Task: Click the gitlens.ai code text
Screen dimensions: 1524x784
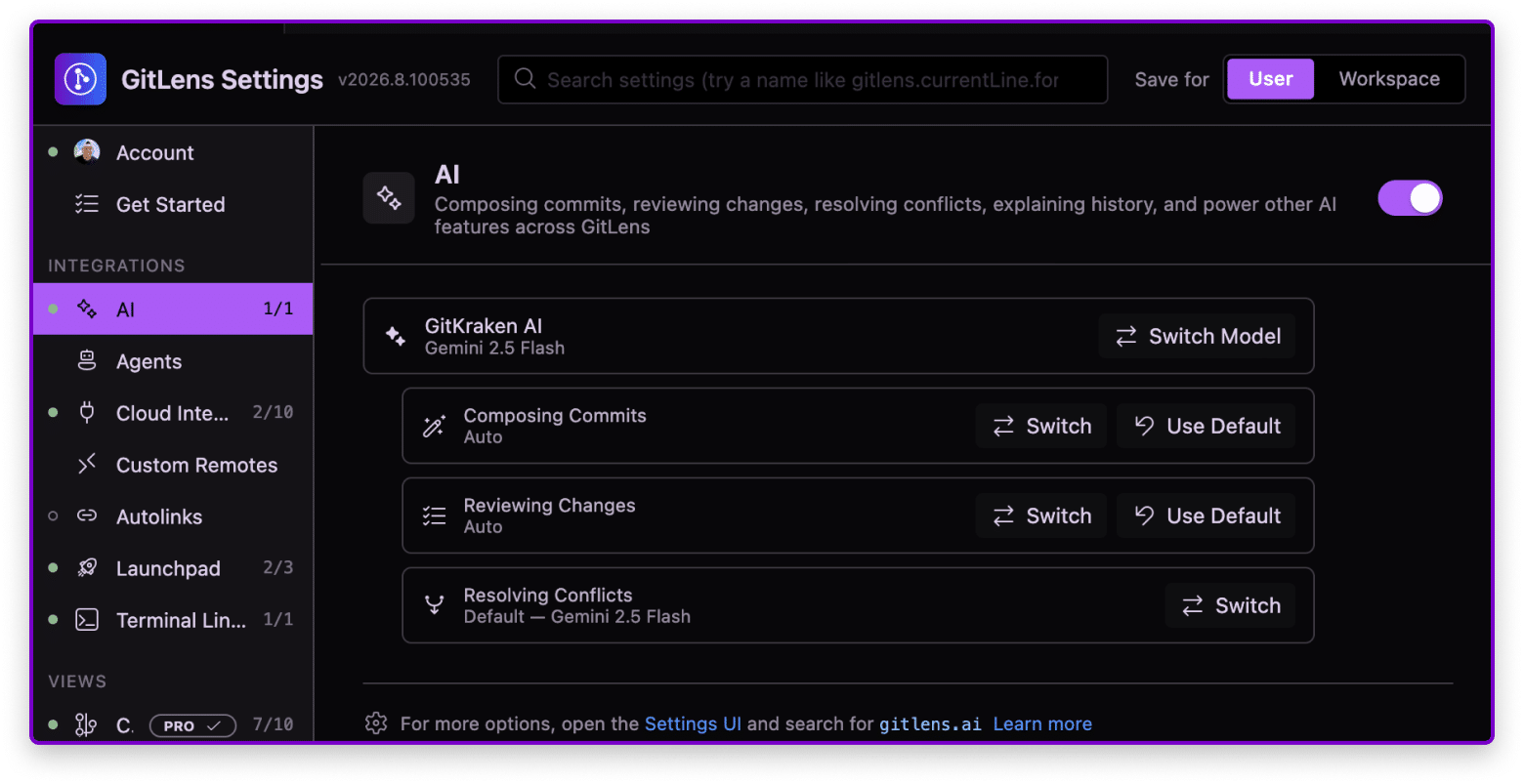Action: tap(930, 723)
